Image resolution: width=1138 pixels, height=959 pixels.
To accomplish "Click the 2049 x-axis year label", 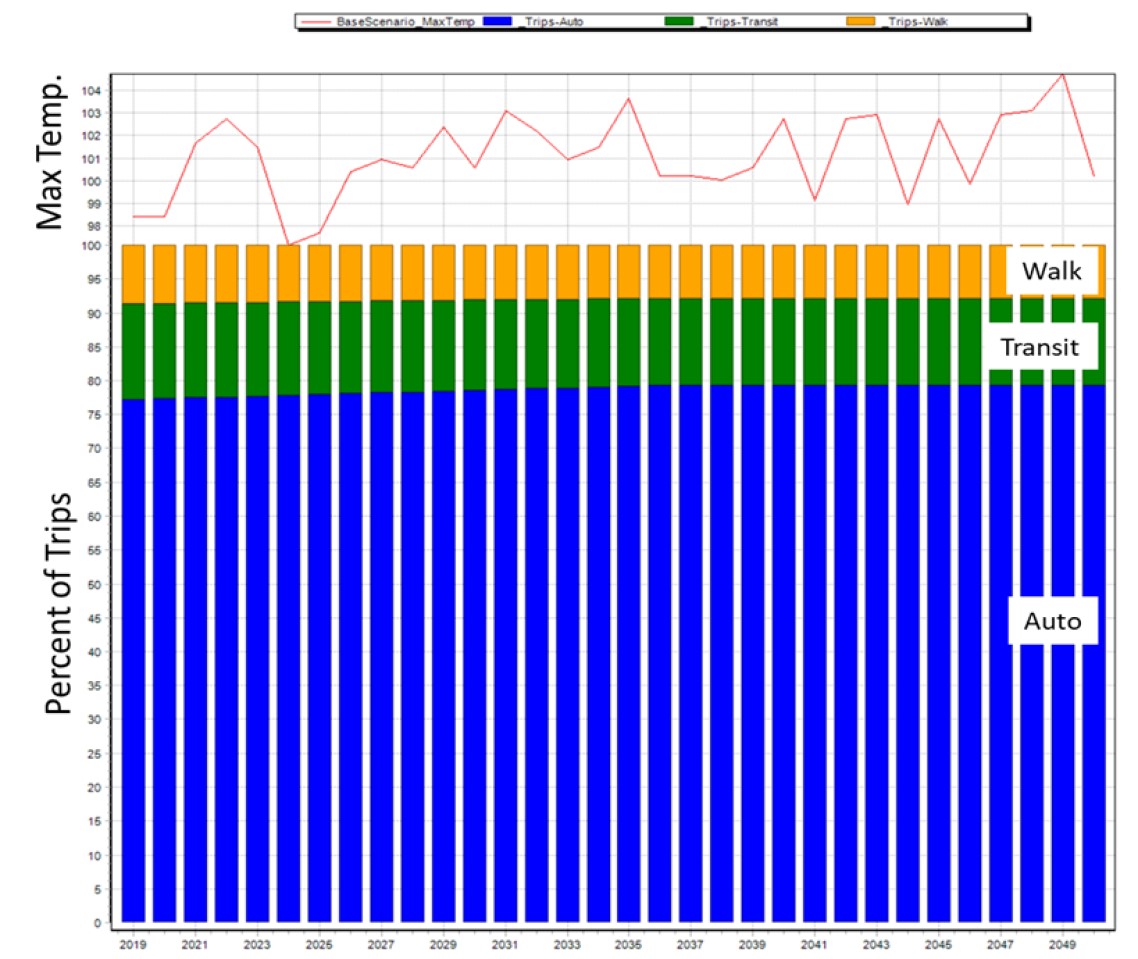I will (x=1061, y=942).
